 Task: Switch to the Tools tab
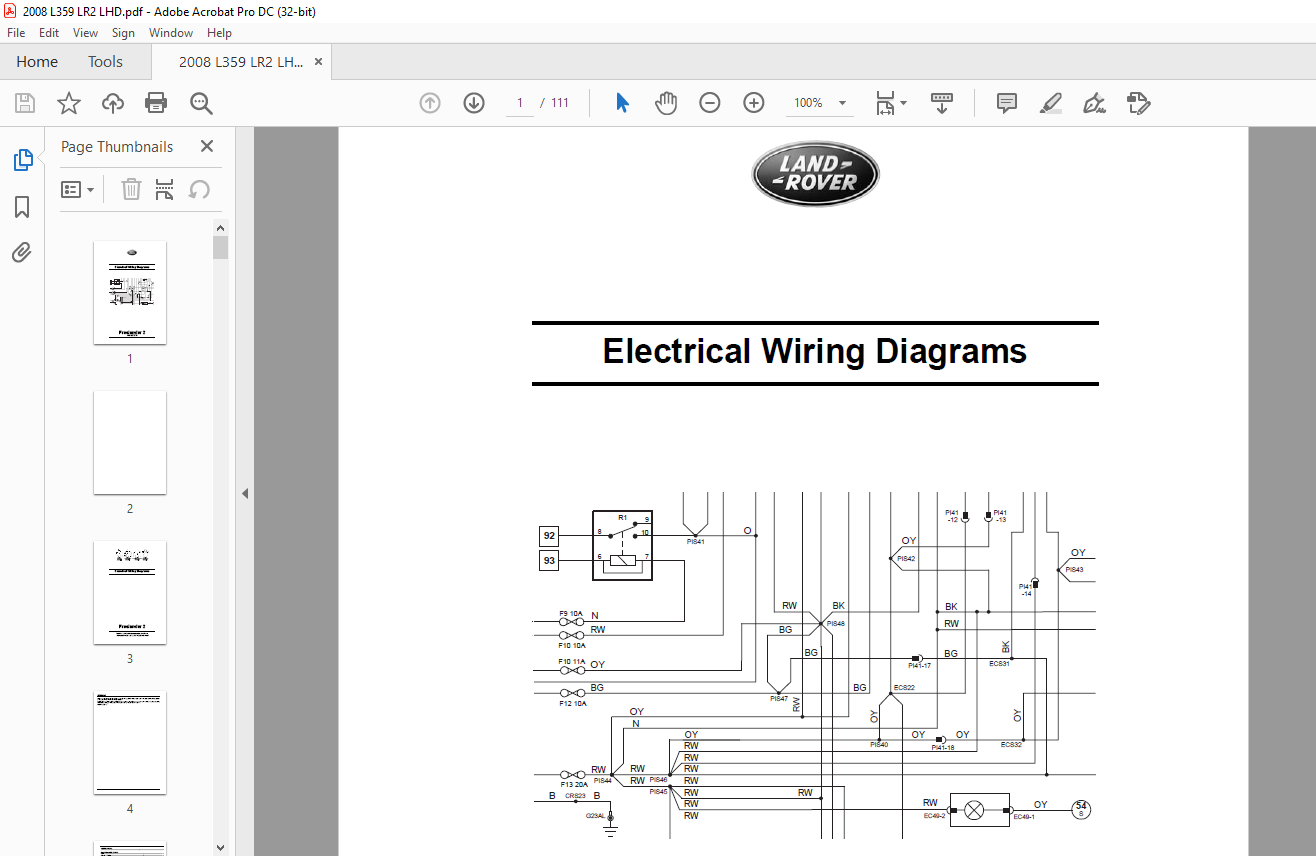click(x=105, y=62)
